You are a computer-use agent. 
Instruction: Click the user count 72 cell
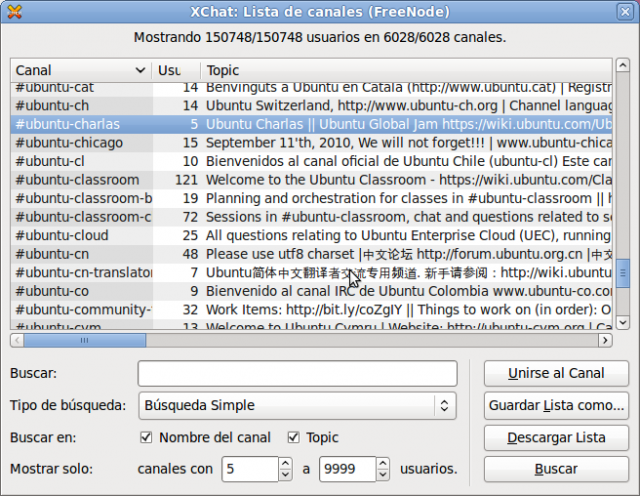click(x=190, y=217)
